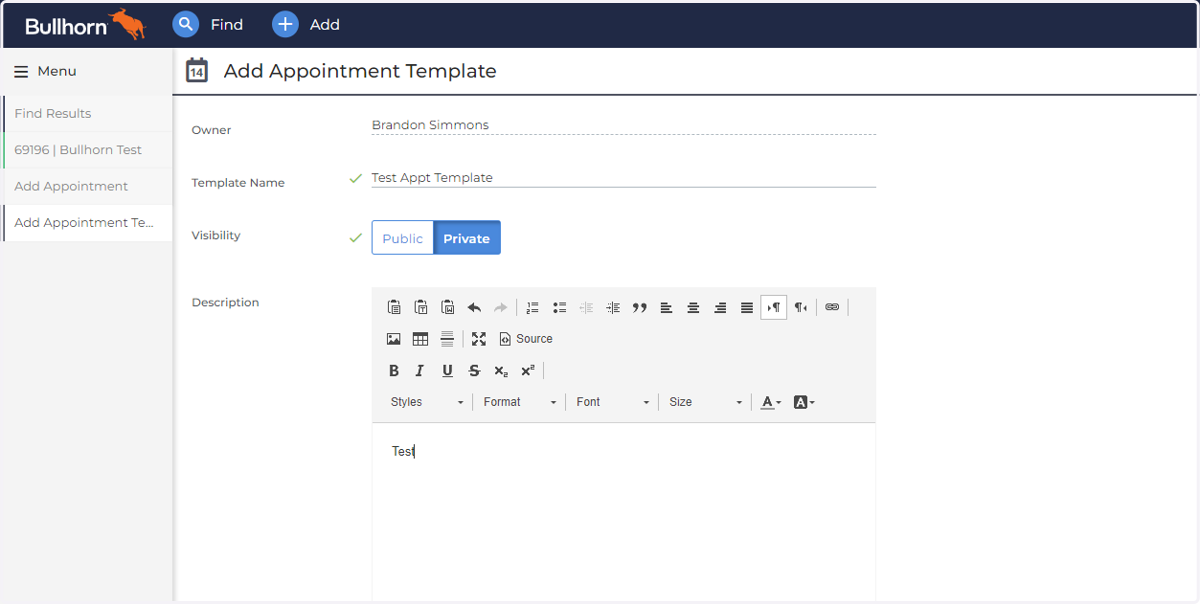Click the Add plus button
This screenshot has height=604, width=1200.
coord(306,24)
